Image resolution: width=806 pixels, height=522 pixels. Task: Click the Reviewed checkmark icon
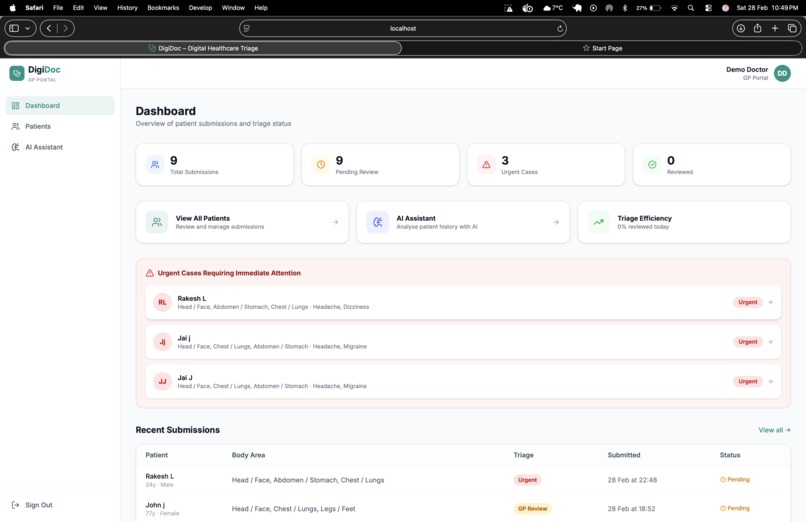(652, 165)
